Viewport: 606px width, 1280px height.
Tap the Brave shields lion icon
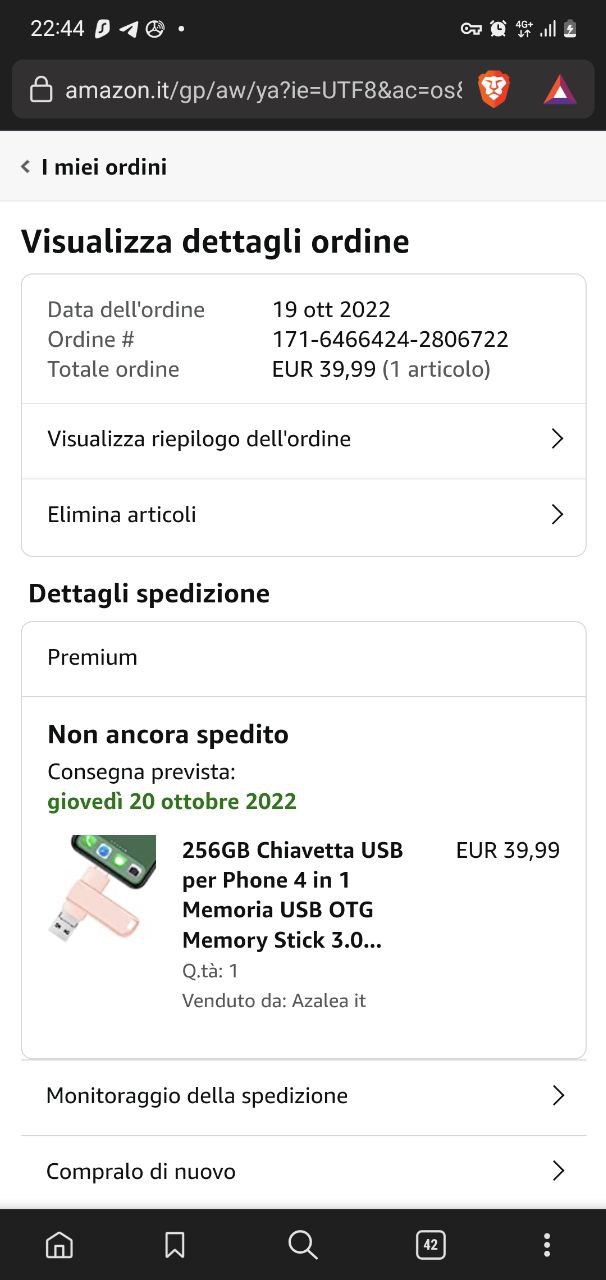(x=494, y=90)
